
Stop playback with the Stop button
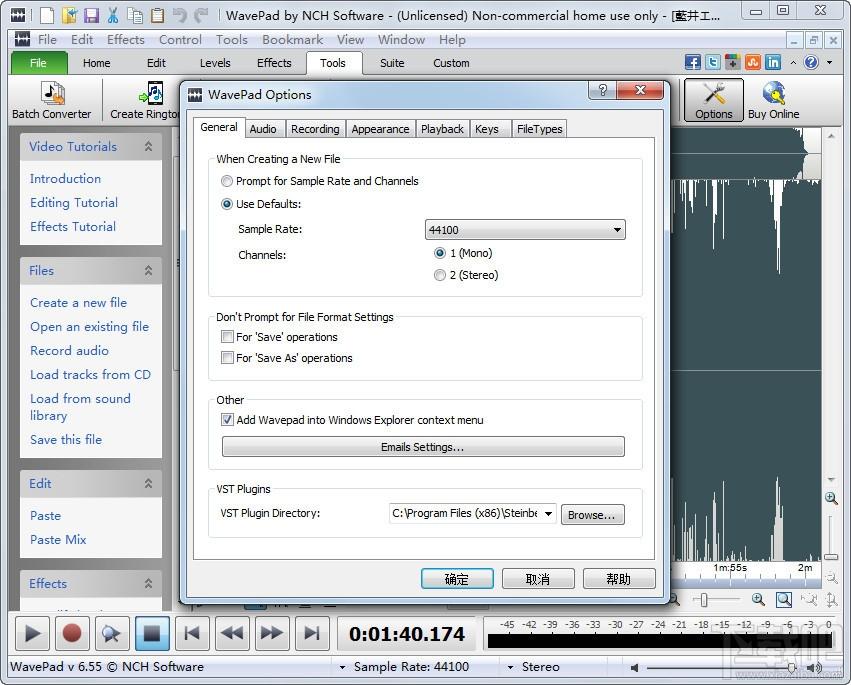point(152,633)
